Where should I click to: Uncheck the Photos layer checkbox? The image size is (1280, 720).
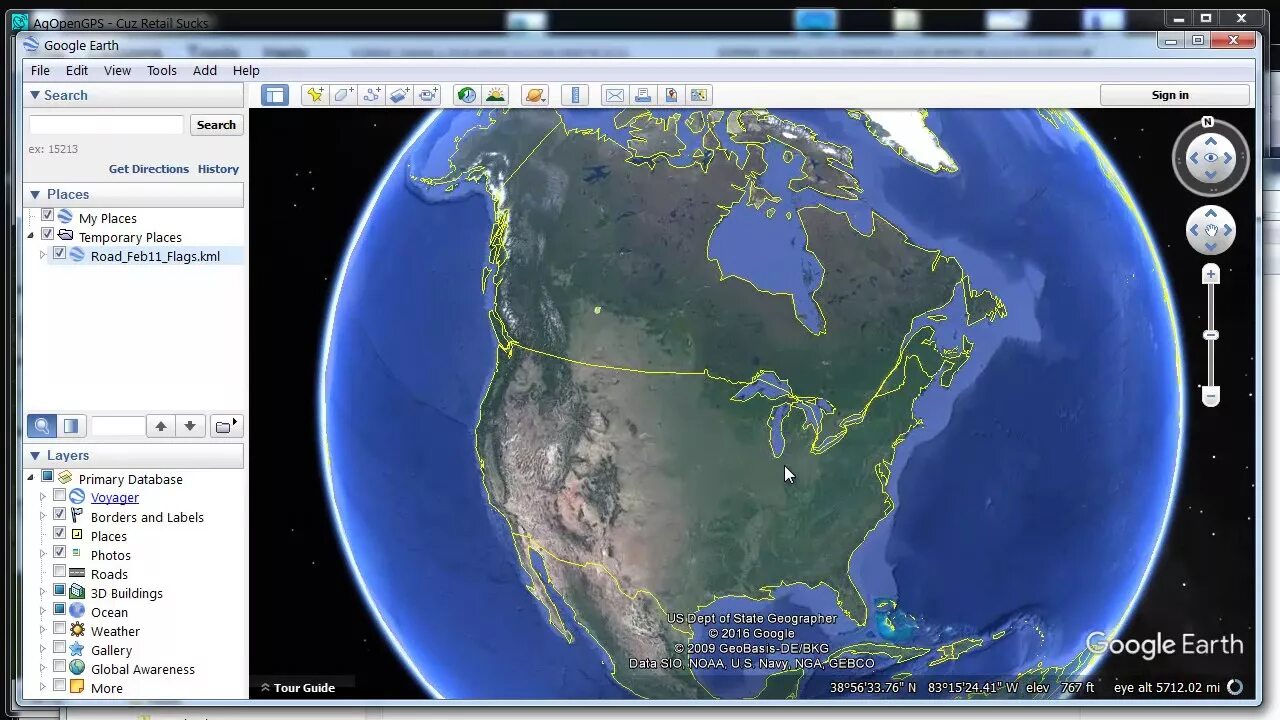[x=59, y=554]
